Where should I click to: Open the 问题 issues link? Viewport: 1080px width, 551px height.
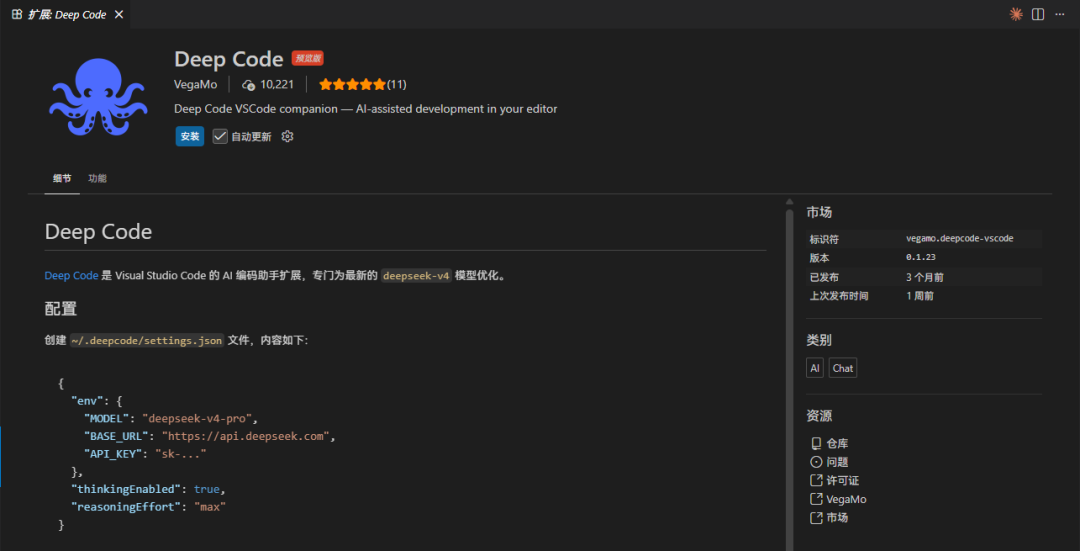(x=837, y=462)
